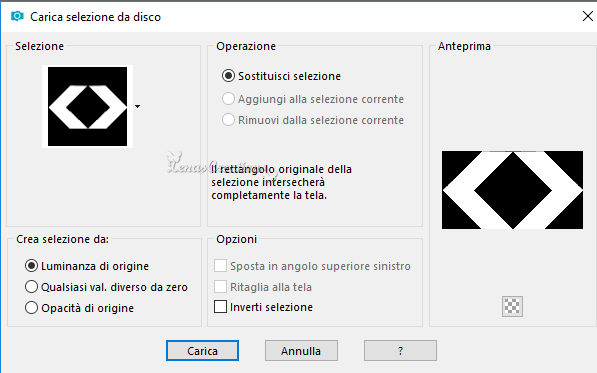The height and width of the screenshot is (373, 597).
Task: Click the diamond selection thumbnail
Action: [x=88, y=107]
